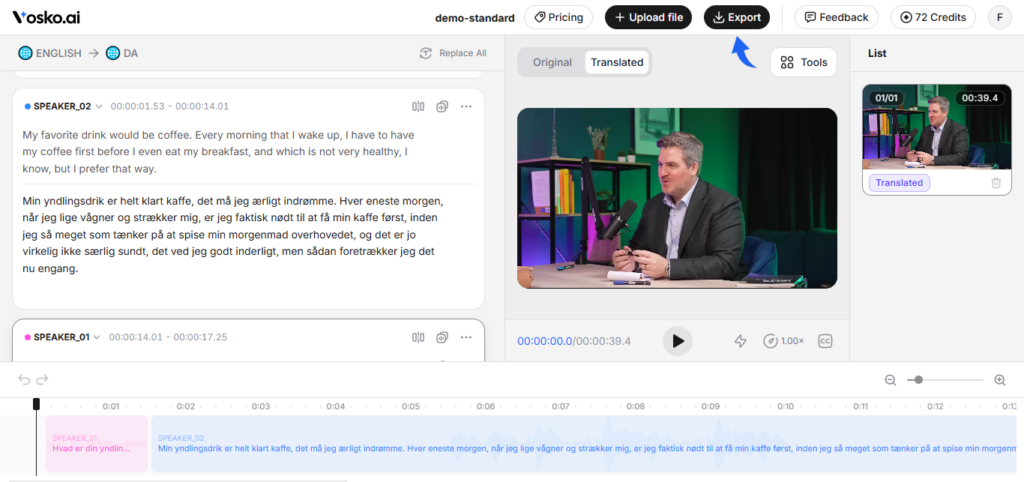Click the timeline playhead marker
This screenshot has width=1024, height=482.
pyautogui.click(x=37, y=404)
